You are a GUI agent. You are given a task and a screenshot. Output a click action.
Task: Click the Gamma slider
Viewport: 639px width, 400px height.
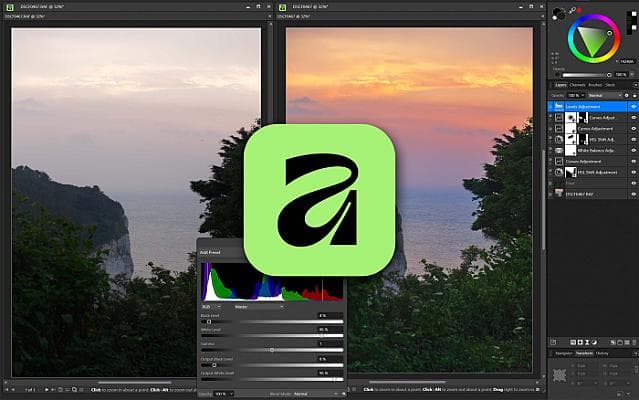click(x=272, y=350)
